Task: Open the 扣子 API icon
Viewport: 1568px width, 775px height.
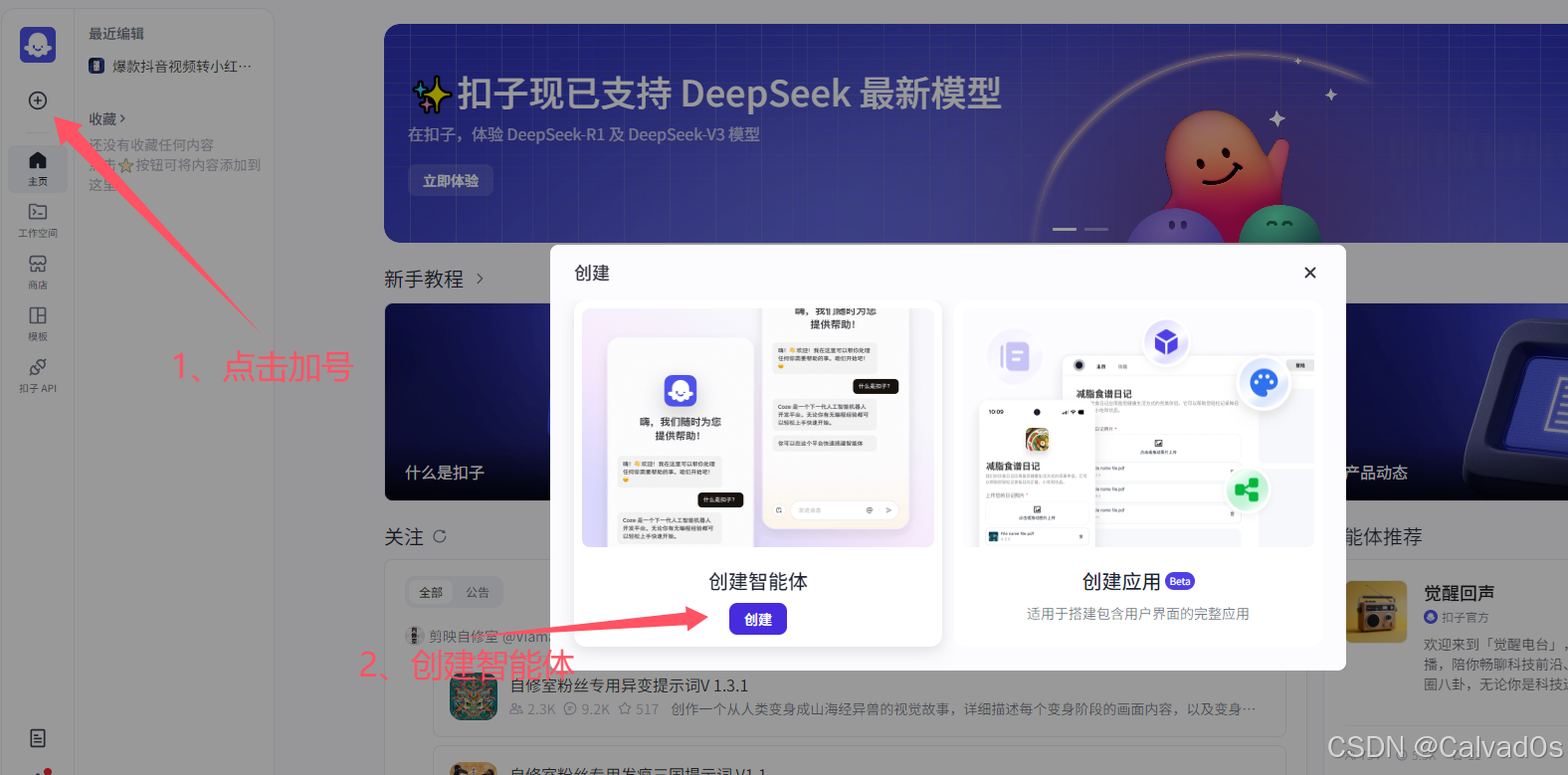Action: coord(38,375)
